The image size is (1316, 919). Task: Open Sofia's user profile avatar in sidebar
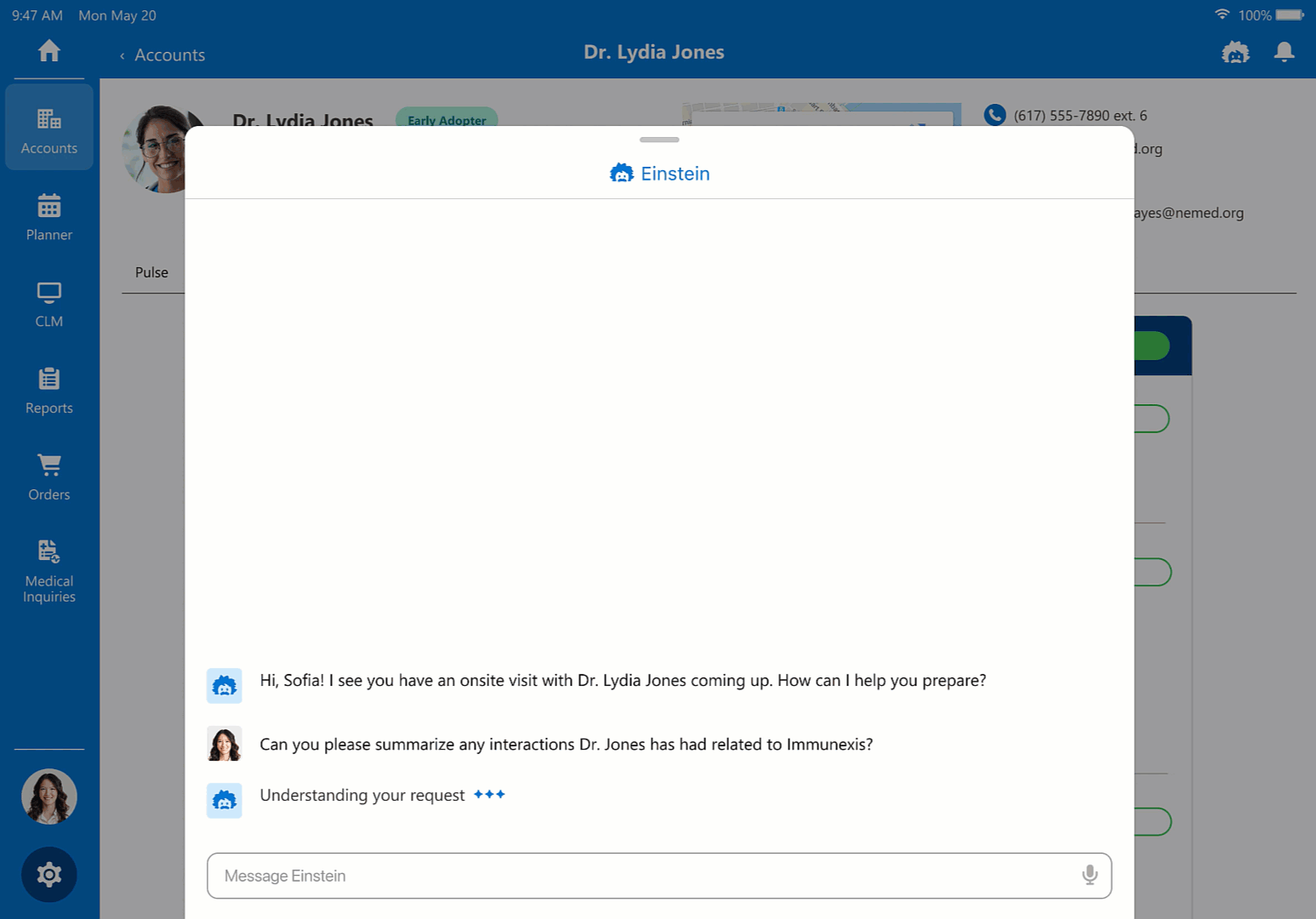click(49, 796)
